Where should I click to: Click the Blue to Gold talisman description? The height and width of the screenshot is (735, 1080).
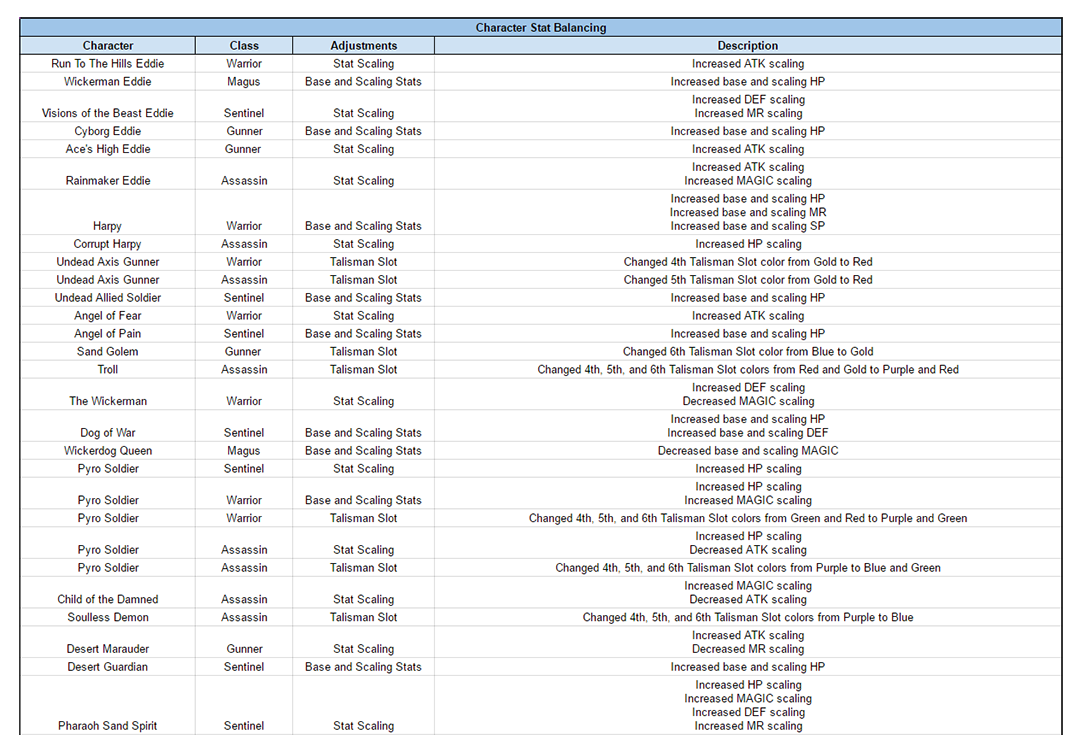coord(747,352)
